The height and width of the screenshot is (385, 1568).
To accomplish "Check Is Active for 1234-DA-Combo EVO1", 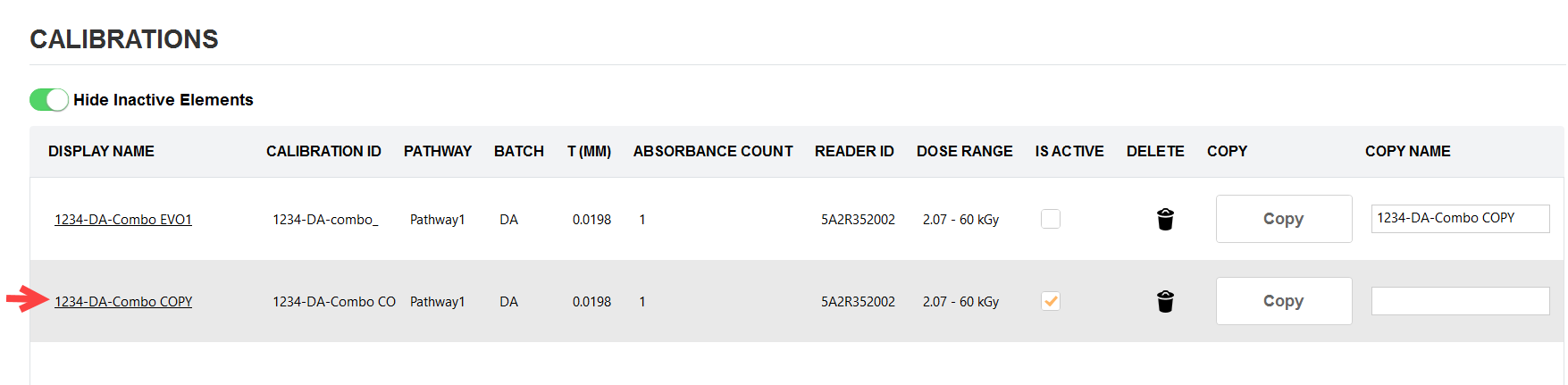I will coord(1051,219).
